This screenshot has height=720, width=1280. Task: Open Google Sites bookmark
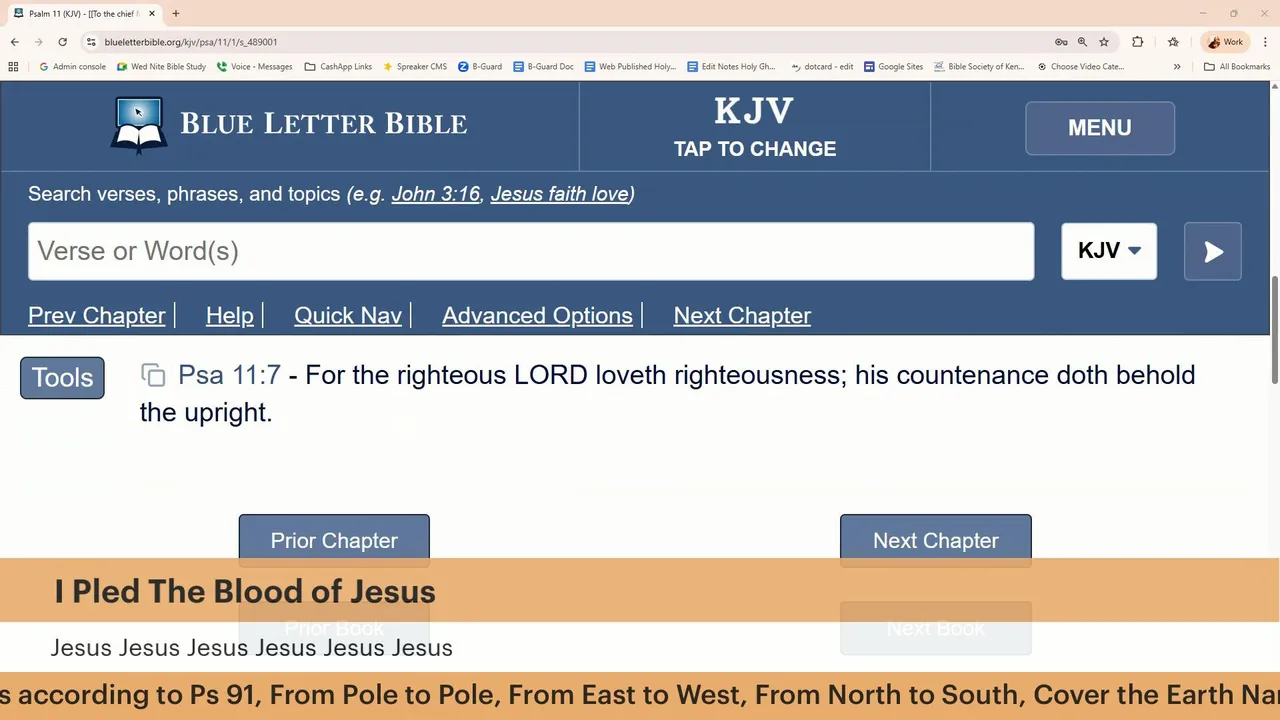(893, 67)
